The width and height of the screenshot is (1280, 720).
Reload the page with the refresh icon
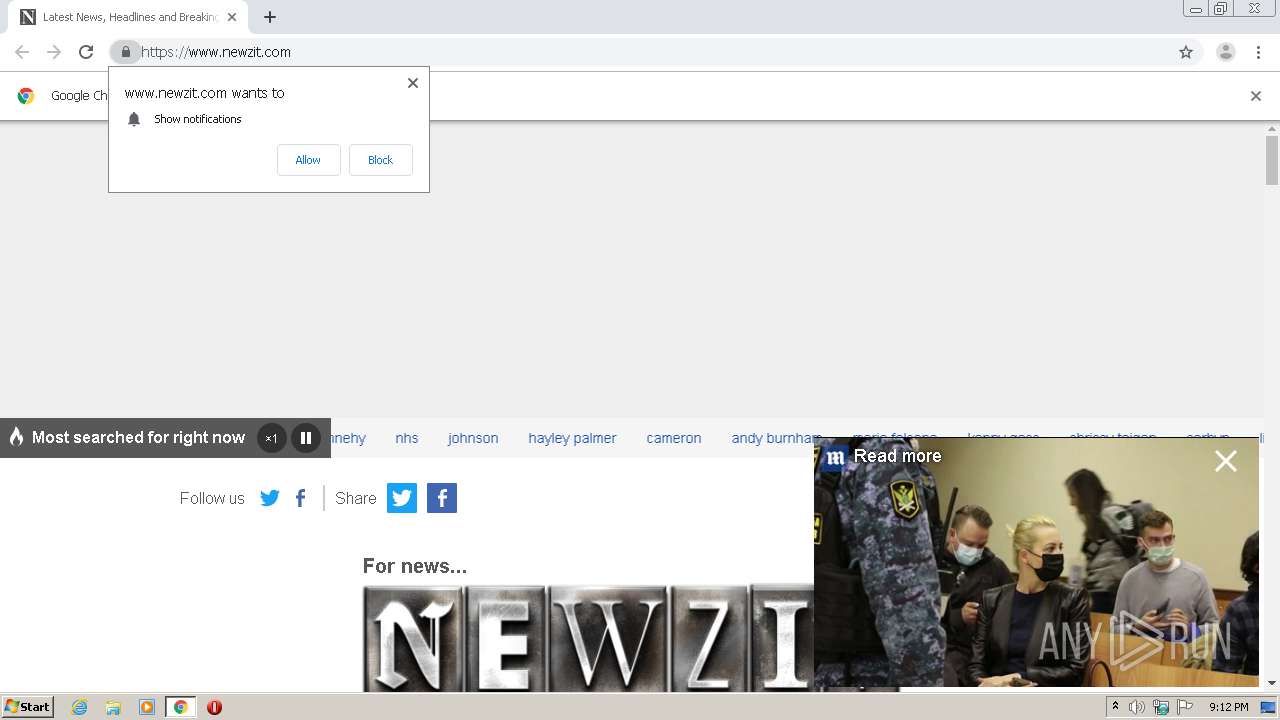point(86,52)
